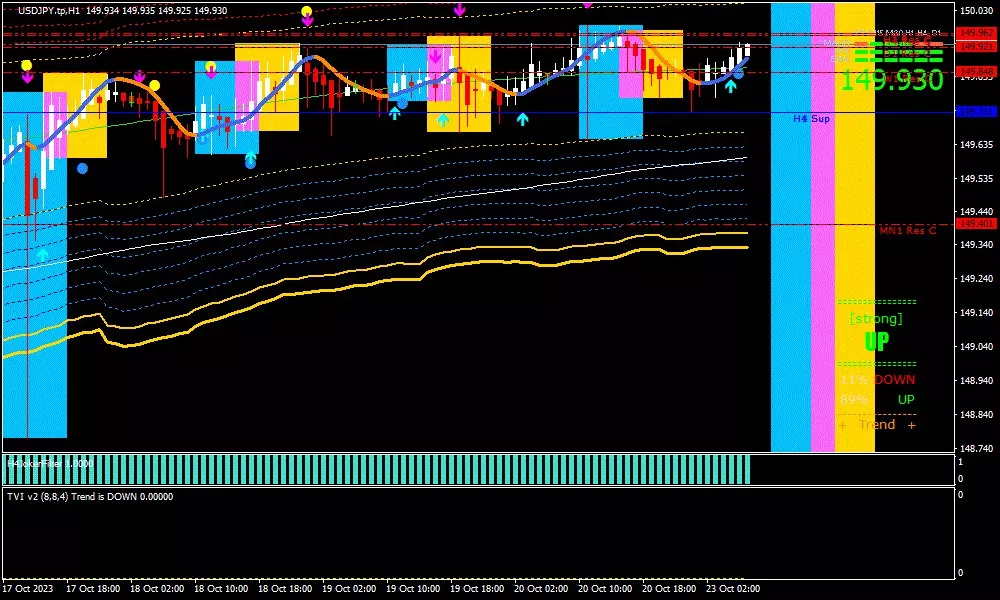Click the 149.340 price axis label
Screen dimensions: 1000x600
pos(976,245)
